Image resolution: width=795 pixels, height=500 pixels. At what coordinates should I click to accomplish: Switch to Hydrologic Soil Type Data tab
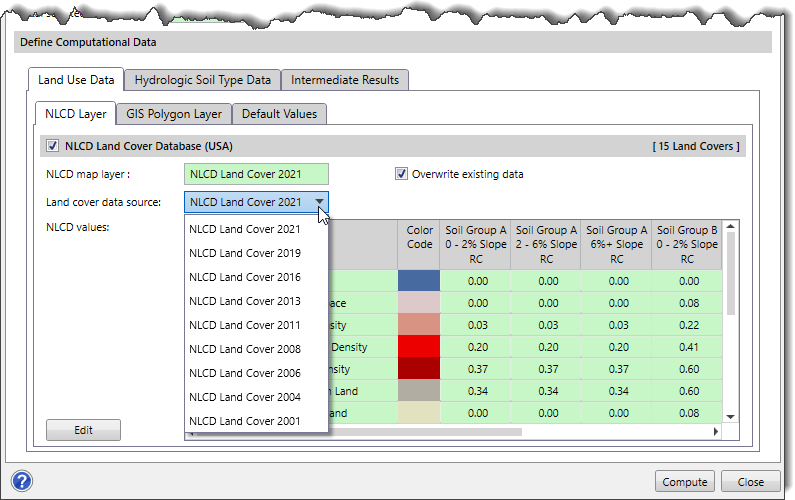(x=202, y=80)
